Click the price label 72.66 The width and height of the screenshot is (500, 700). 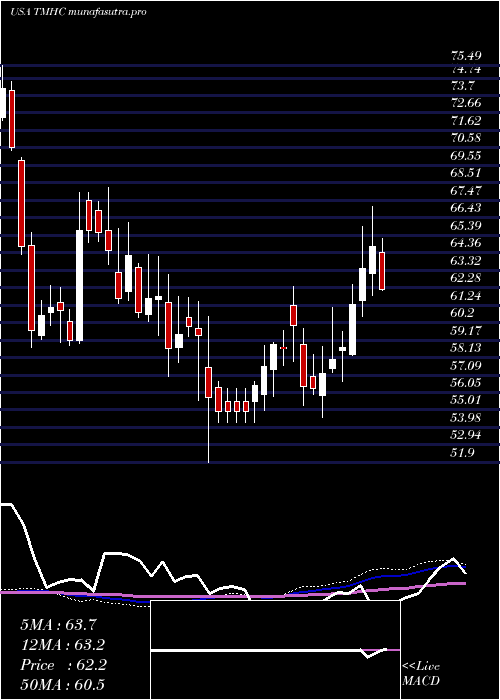(466, 103)
